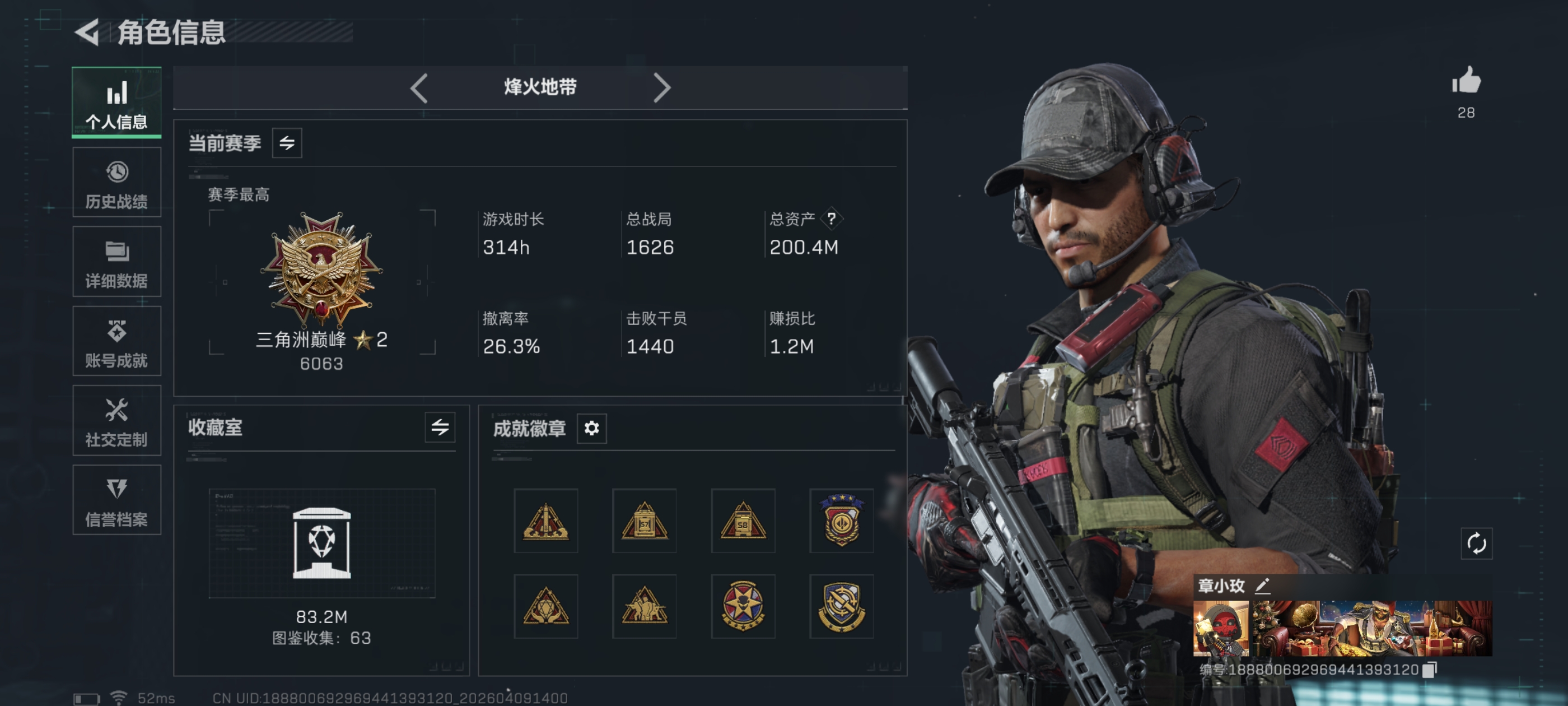The width and height of the screenshot is (1568, 706).
Task: Click the 收藏室 display case icon
Action: coord(321,543)
